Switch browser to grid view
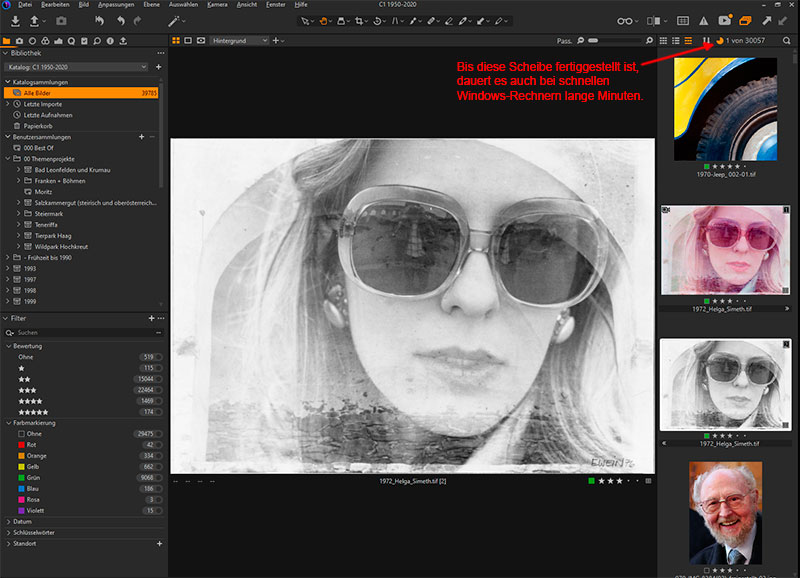The width and height of the screenshot is (800, 578). coord(663,40)
